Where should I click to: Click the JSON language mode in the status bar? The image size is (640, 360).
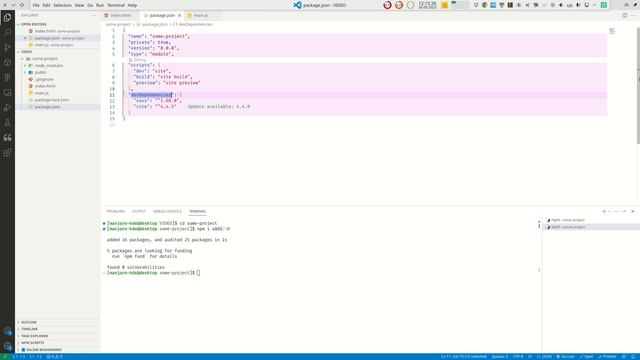pyautogui.click(x=544, y=357)
